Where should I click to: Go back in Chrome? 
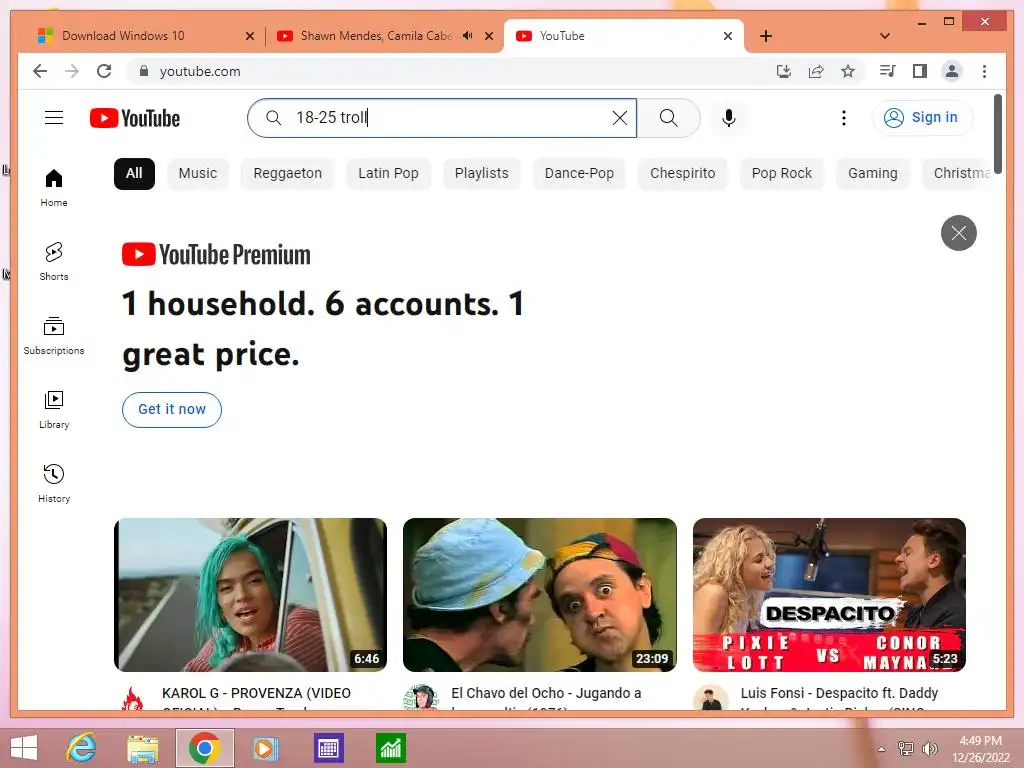click(40, 71)
